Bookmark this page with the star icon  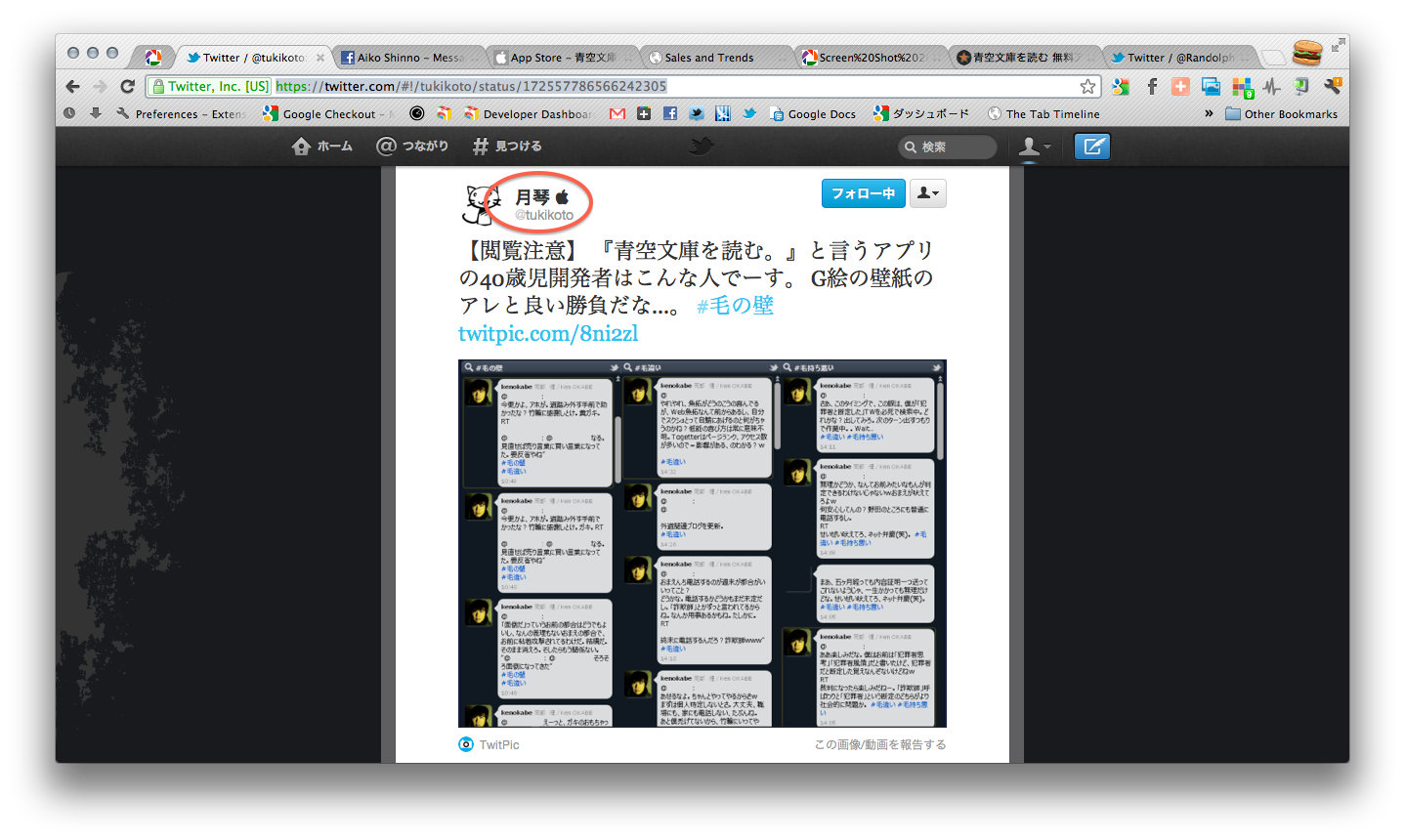click(1087, 86)
